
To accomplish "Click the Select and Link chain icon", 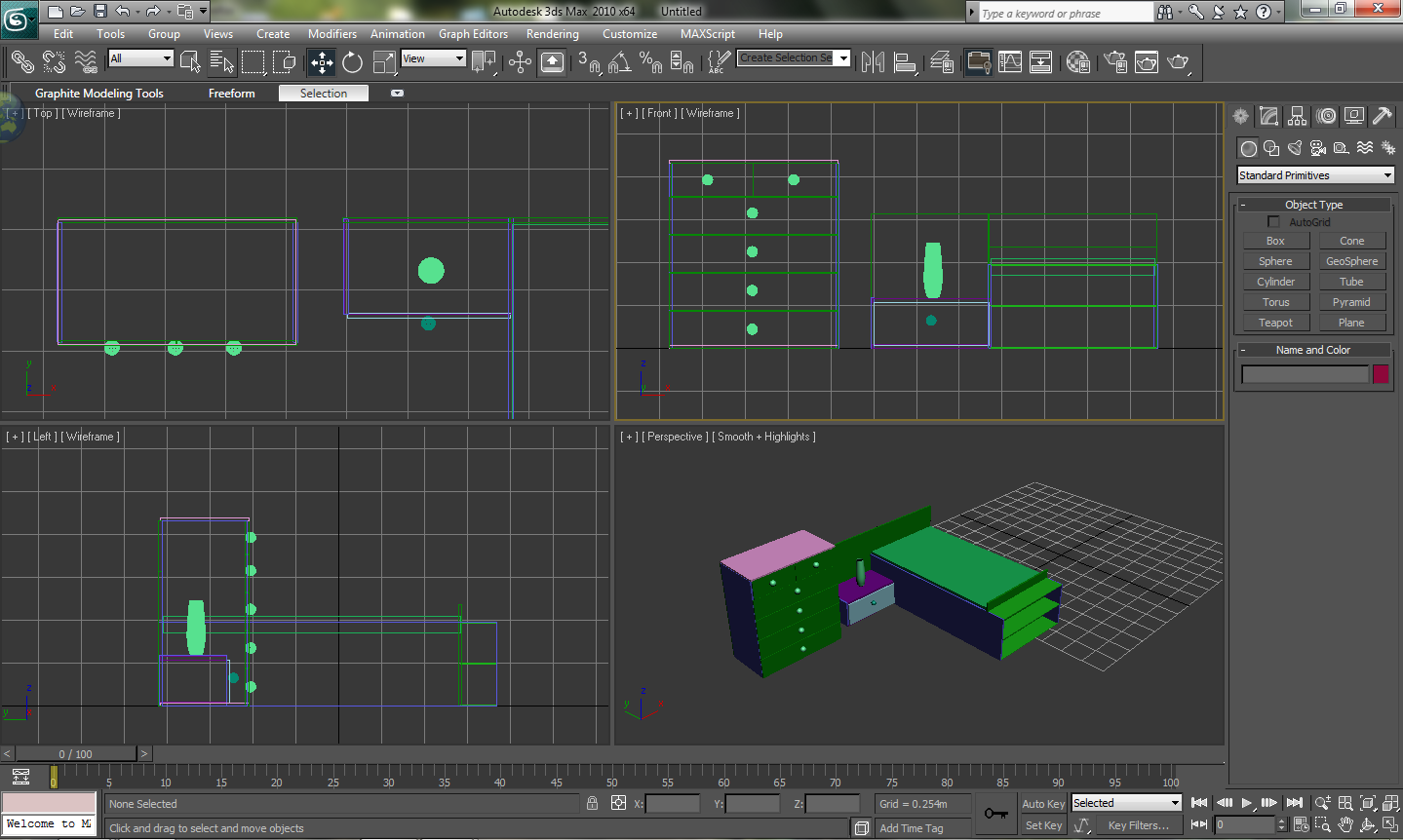I will [x=21, y=62].
